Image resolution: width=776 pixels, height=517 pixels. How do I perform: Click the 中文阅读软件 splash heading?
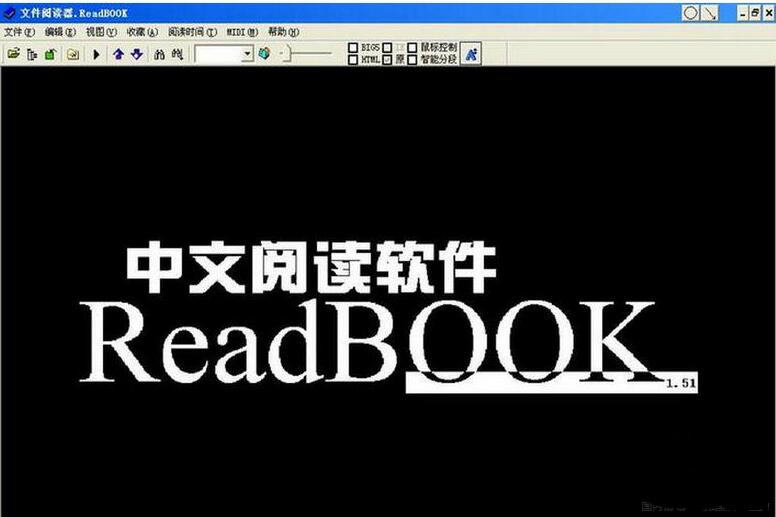311,267
